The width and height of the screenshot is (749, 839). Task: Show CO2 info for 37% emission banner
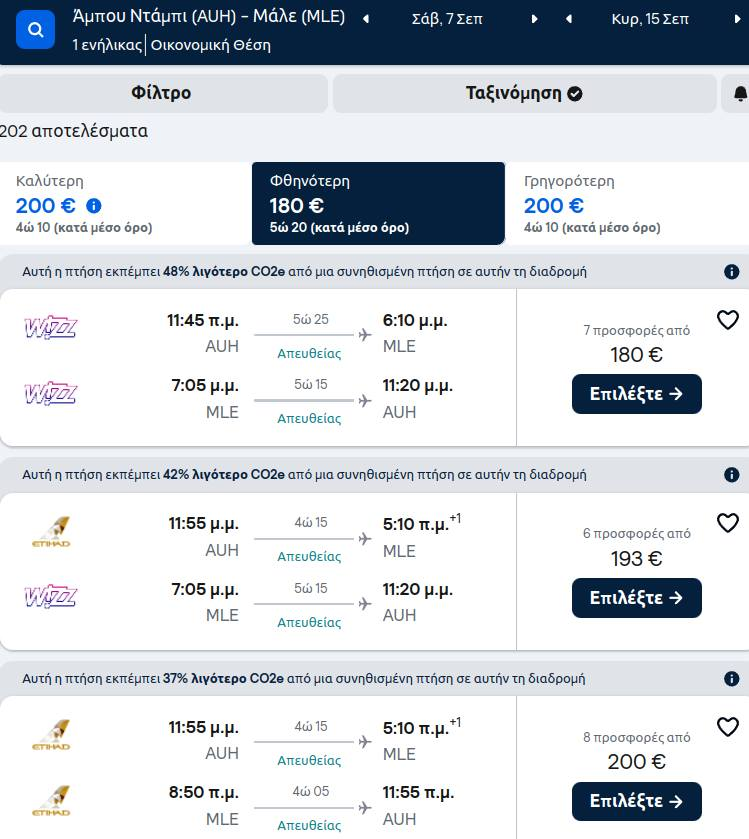[x=731, y=679]
